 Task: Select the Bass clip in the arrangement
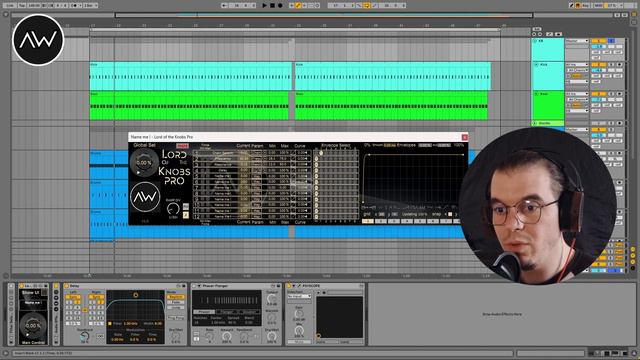(189, 106)
